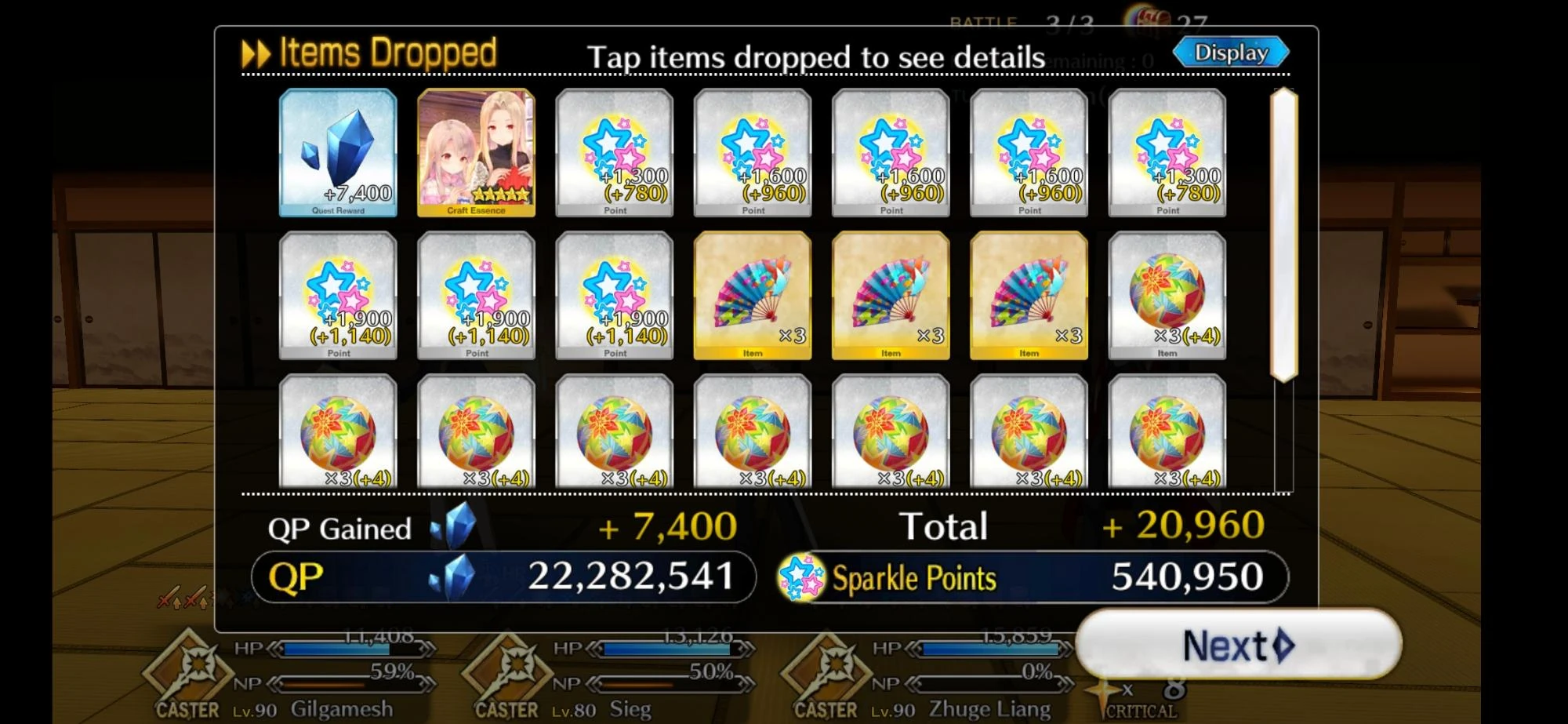Tap the middle golden fan item
Screen dimensions: 1568x724
891,296
